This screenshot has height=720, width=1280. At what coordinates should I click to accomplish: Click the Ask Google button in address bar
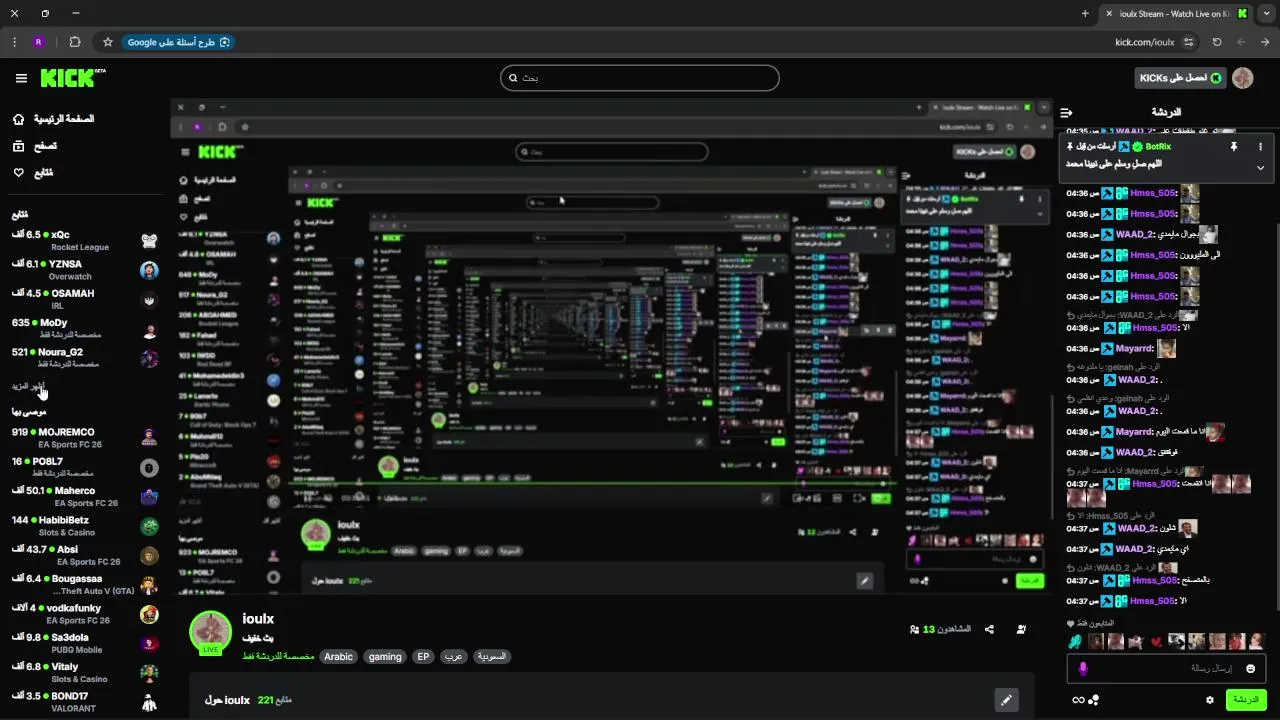(x=178, y=42)
